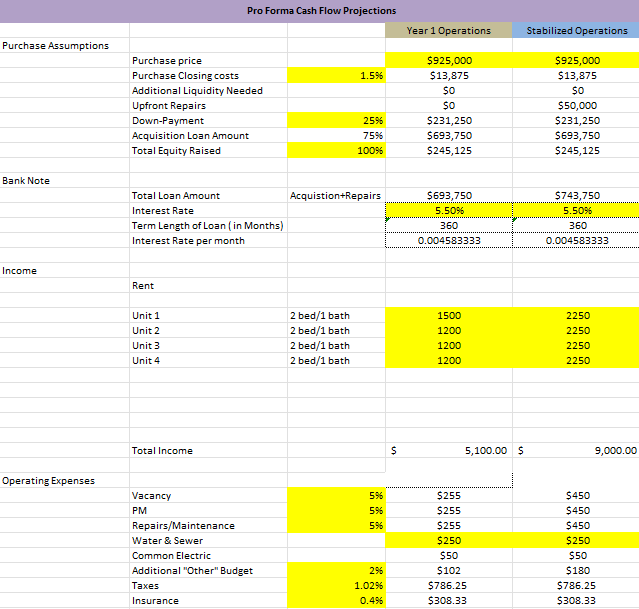639x609 pixels.
Task: Select the Insurance label cell
Action: [208, 601]
